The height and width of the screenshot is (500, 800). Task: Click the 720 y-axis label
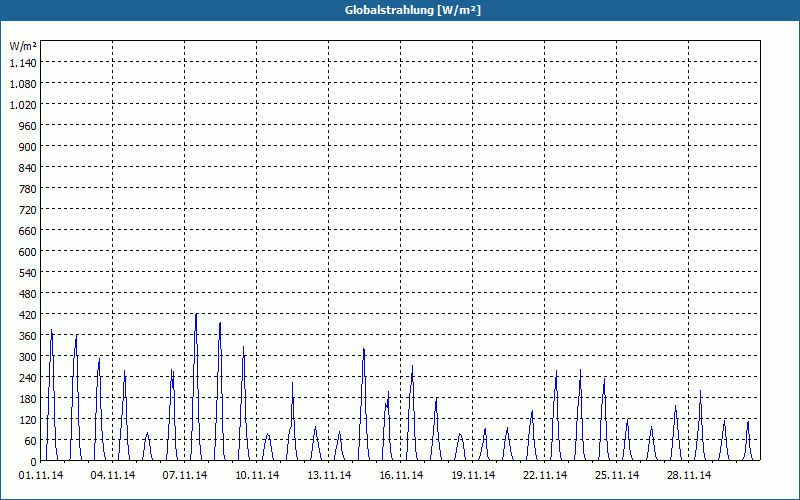point(28,210)
